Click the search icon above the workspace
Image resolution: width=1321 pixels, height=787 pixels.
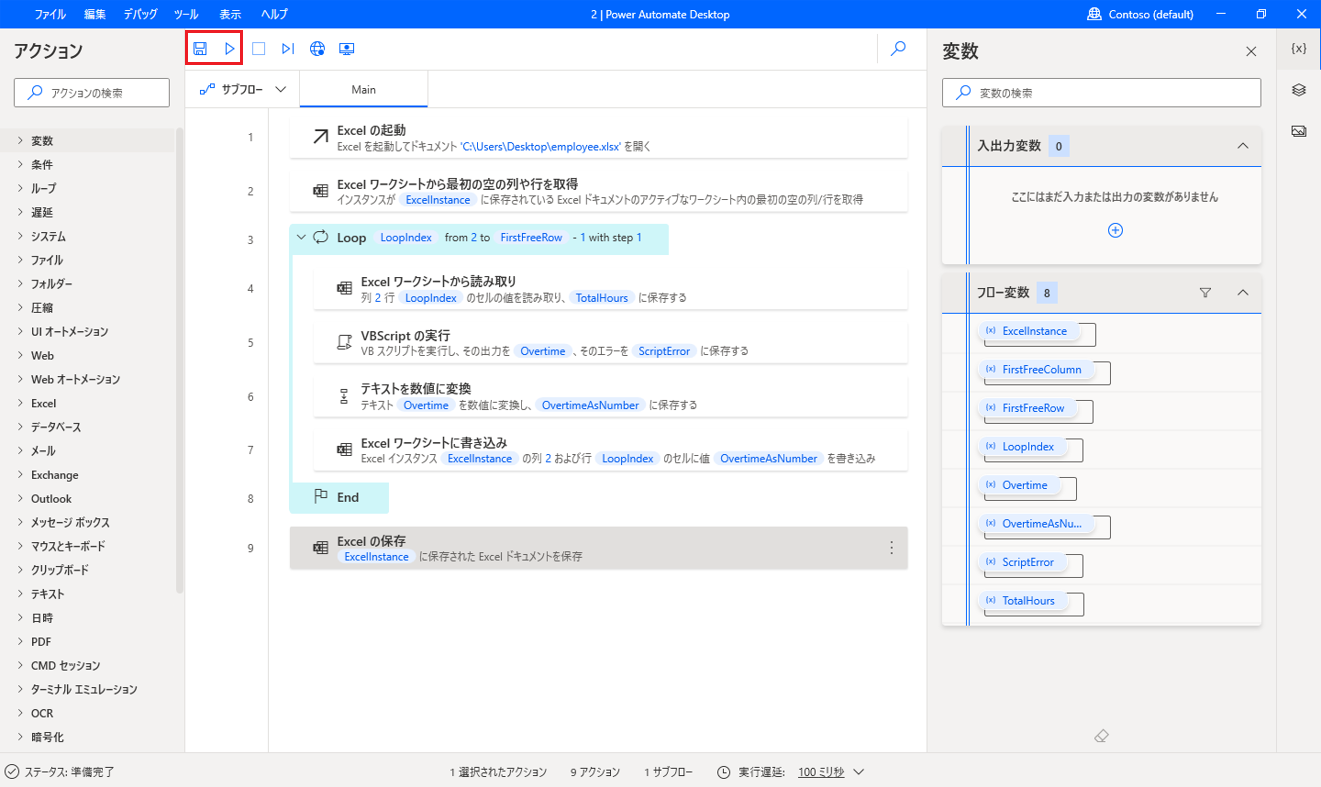[898, 47]
